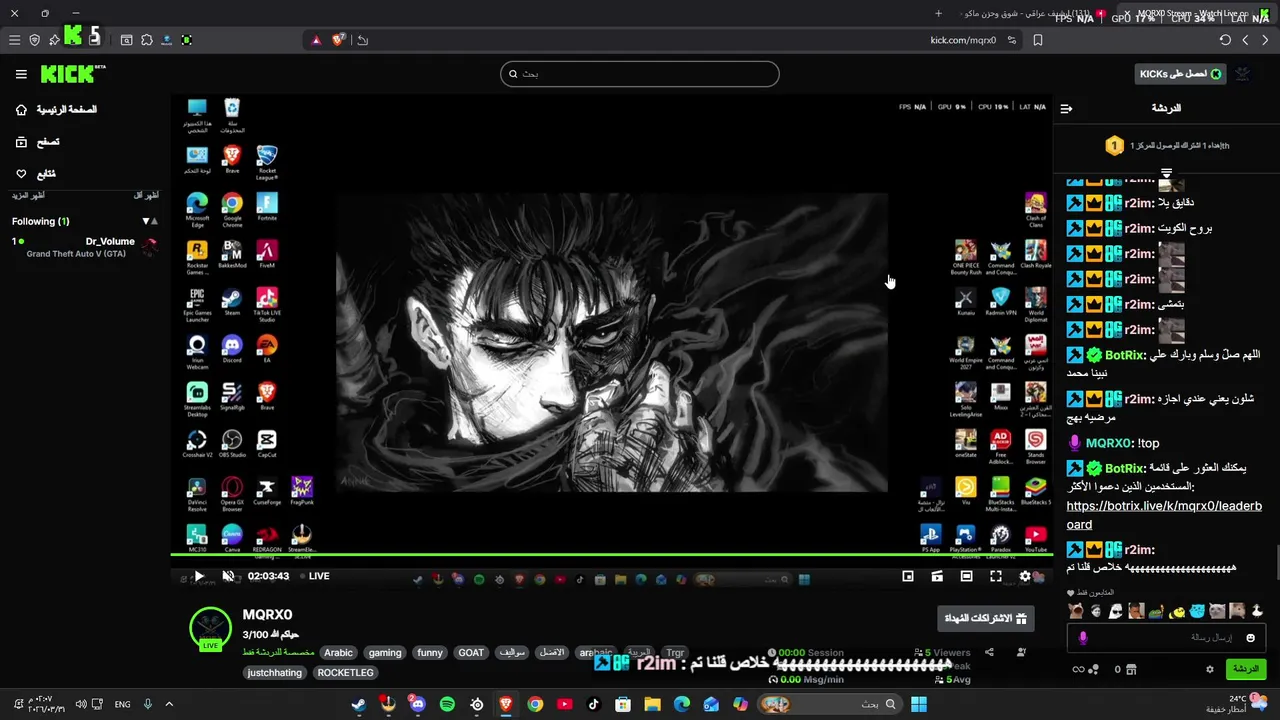1280x720 pixels.
Task: Open the home page sidebar link
Action: coord(58,109)
